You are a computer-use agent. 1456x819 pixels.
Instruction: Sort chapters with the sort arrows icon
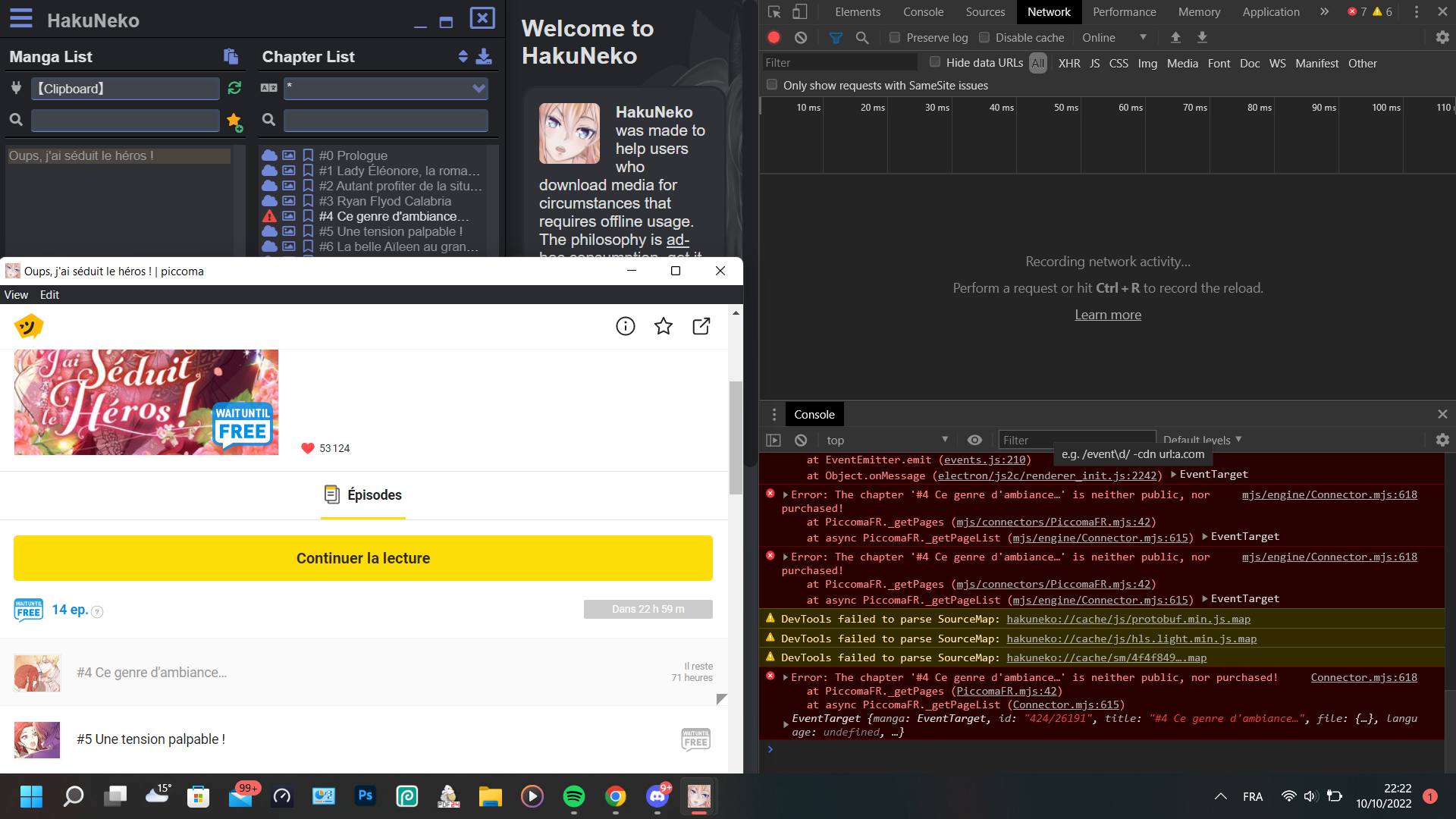point(463,56)
